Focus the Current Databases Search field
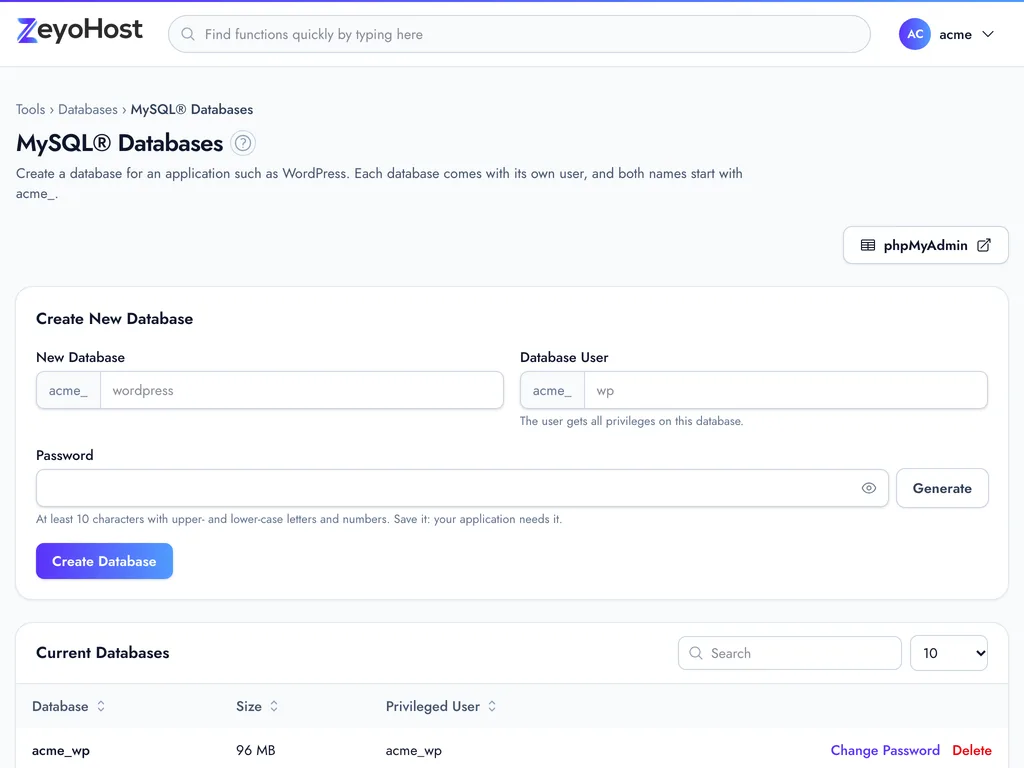Image resolution: width=1024 pixels, height=768 pixels. [x=790, y=653]
